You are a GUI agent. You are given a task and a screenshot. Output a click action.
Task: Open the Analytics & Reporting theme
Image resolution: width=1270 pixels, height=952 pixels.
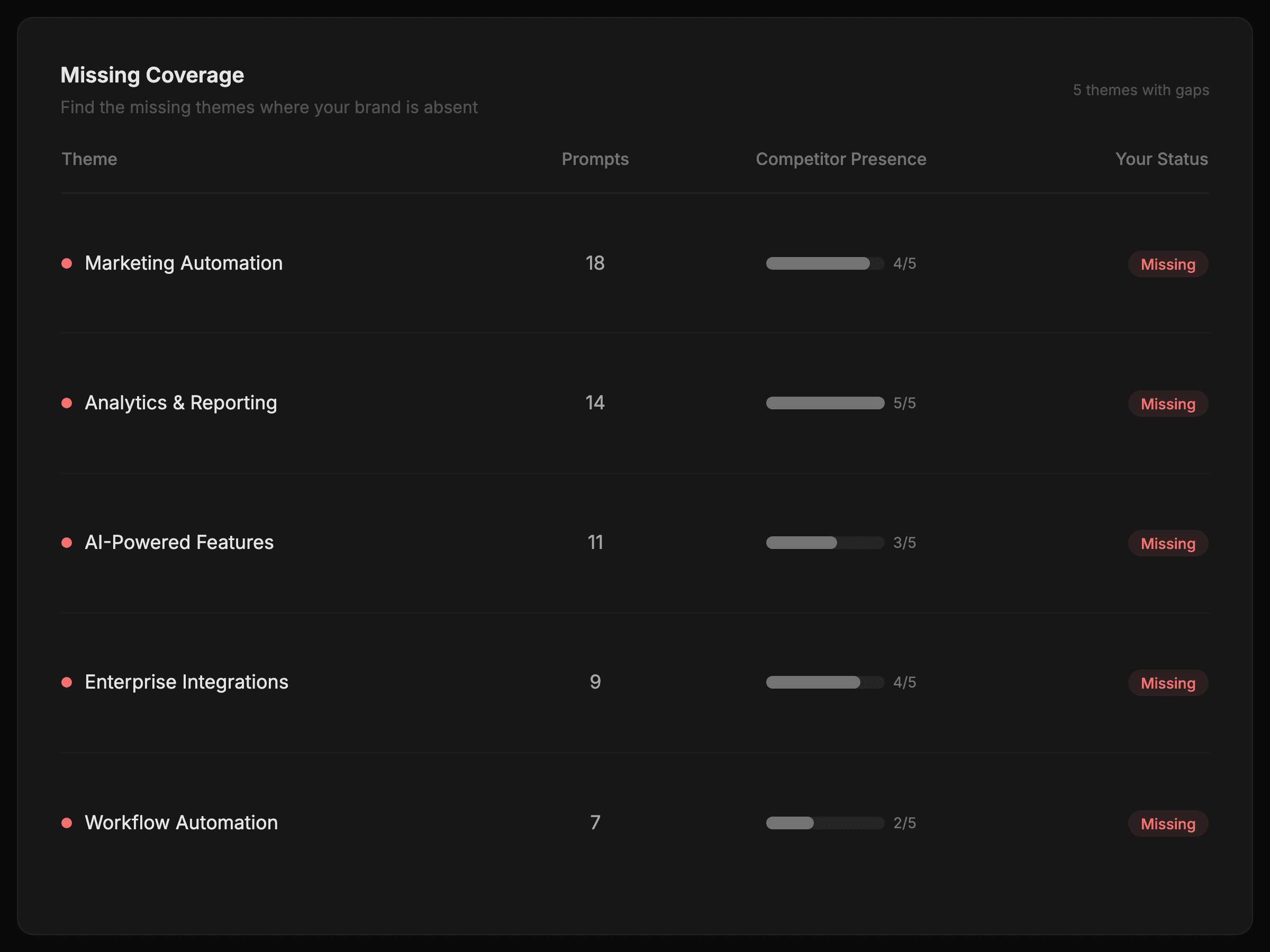(180, 403)
